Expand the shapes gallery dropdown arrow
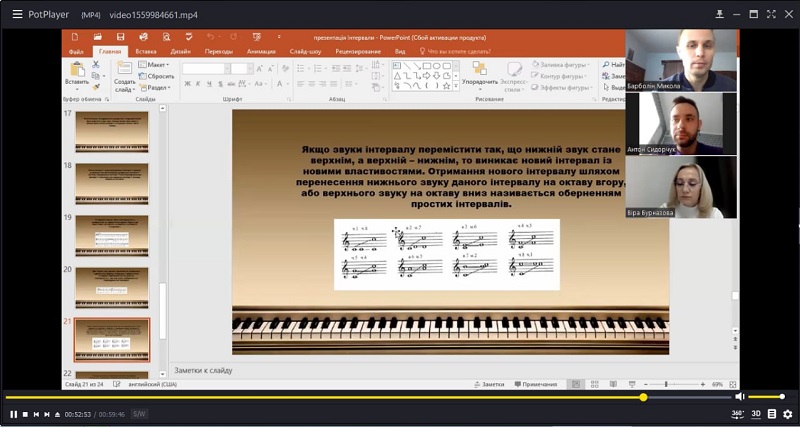Screen dimensions: 800x427 pos(456,87)
